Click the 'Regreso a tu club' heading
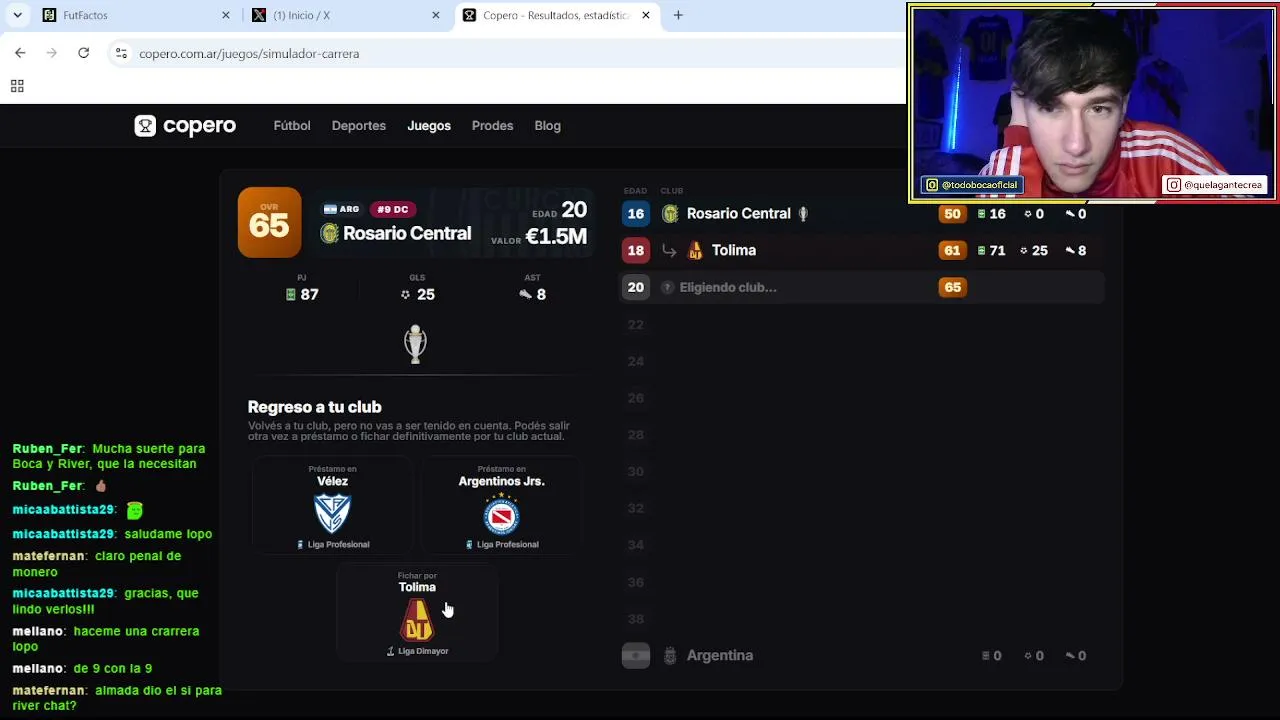Viewport: 1280px width, 720px height. point(314,407)
